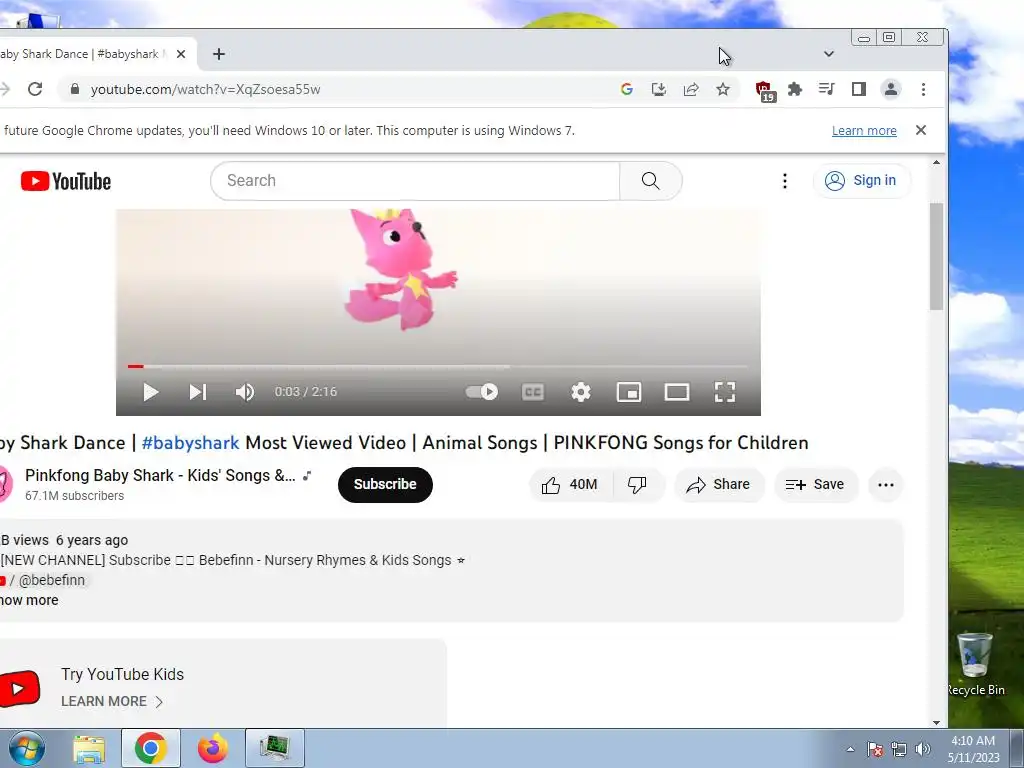1024x768 pixels.
Task: Show hidden tray icons arrow
Action: [850, 749]
